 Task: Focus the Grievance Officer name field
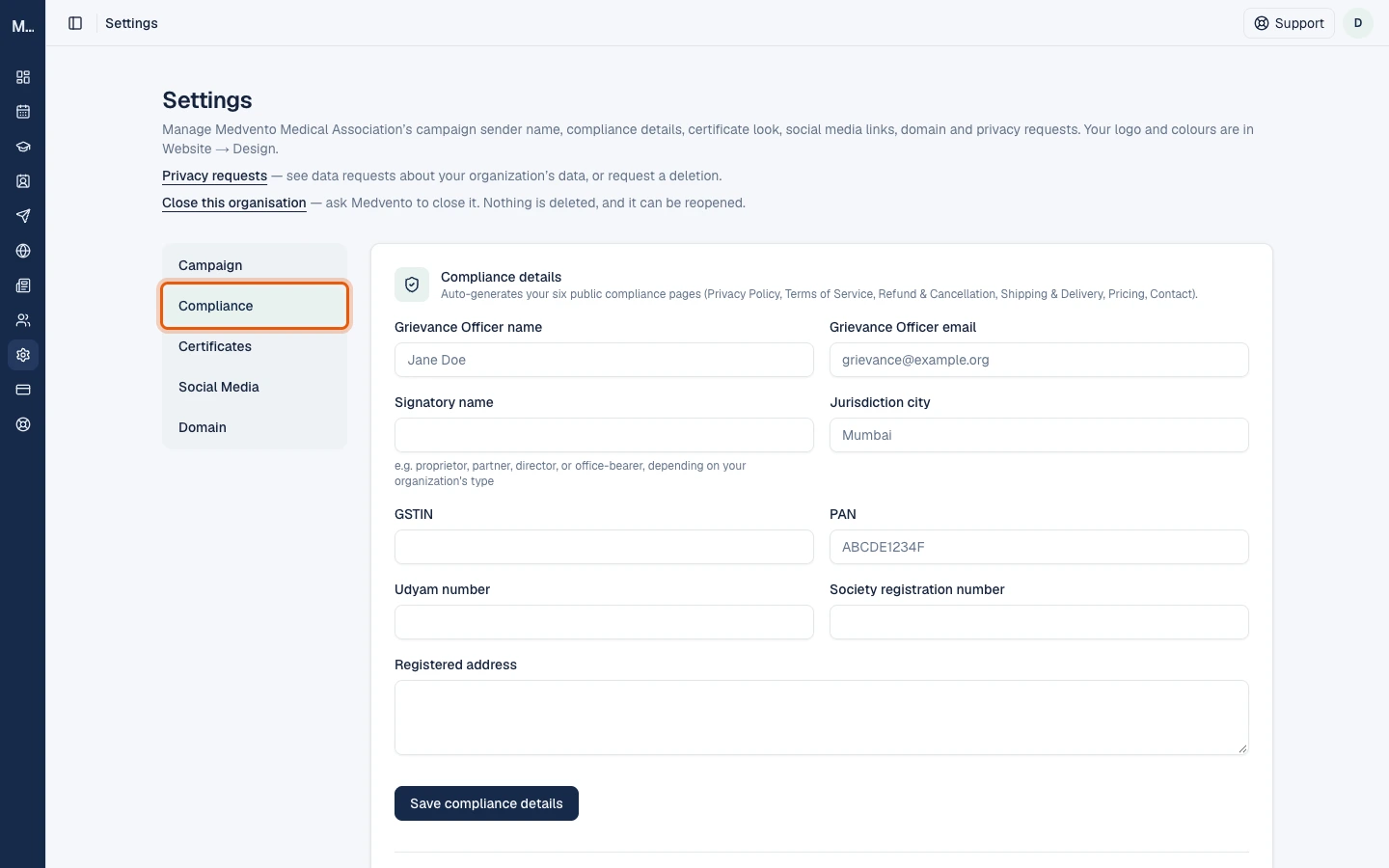604,360
